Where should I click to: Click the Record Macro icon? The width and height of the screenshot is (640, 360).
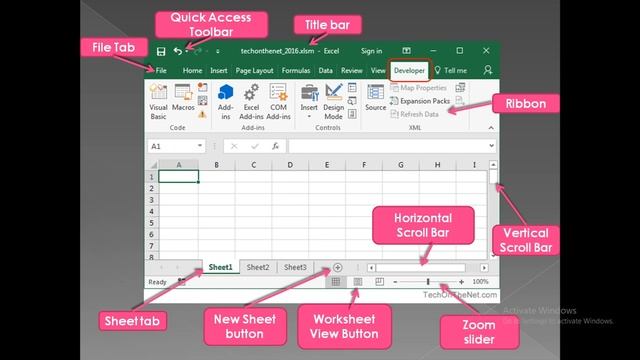(202, 87)
